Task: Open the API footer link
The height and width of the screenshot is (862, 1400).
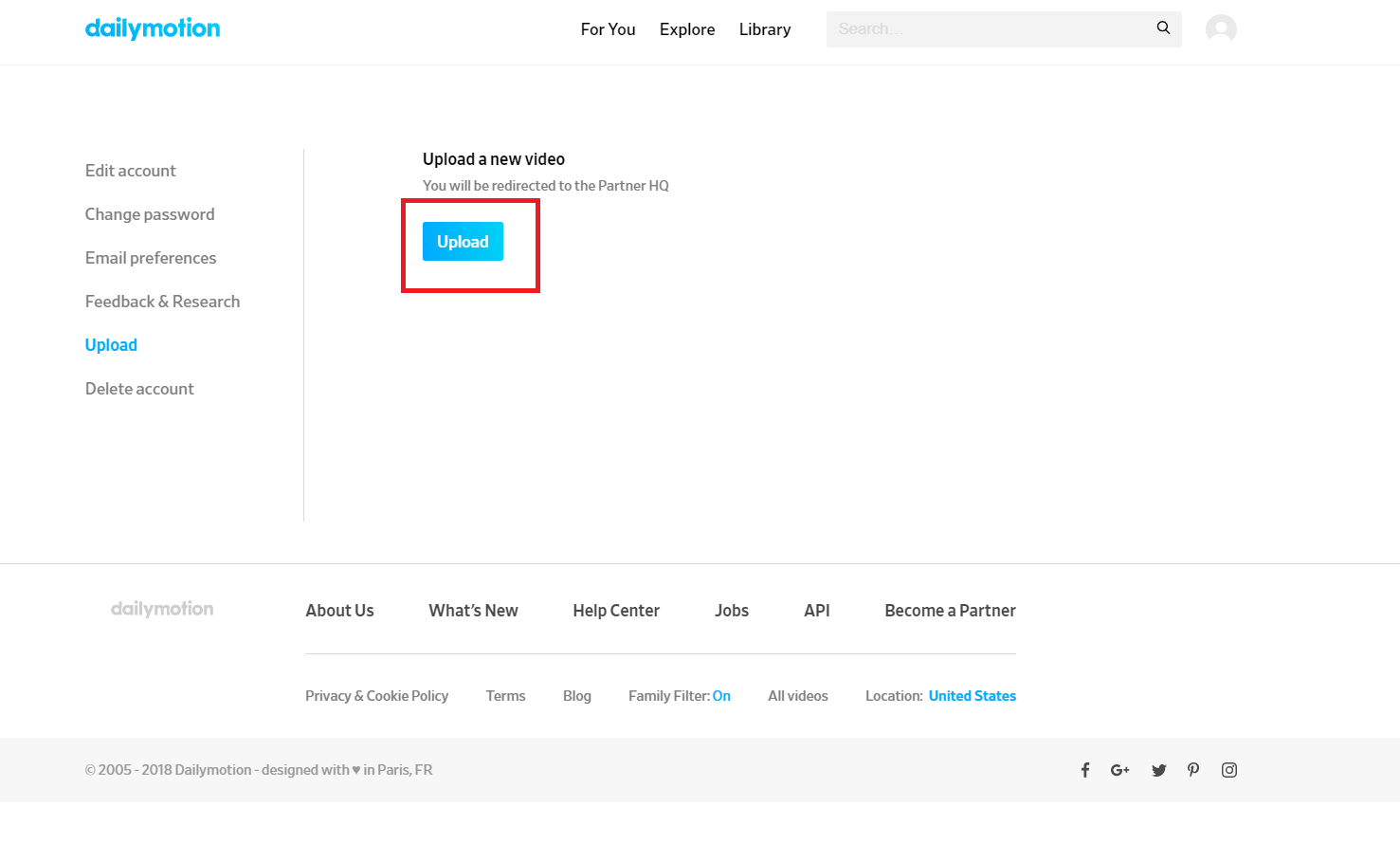Action: [x=817, y=611]
